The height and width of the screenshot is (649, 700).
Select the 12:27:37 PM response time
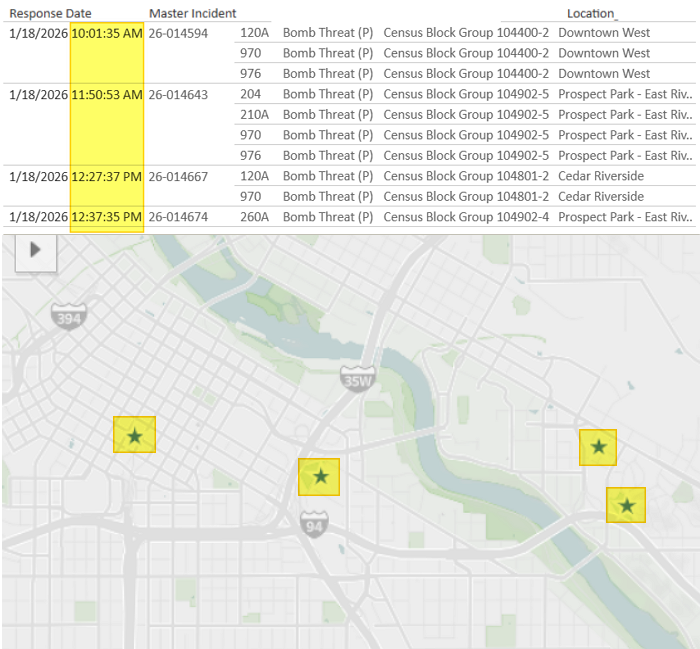pyautogui.click(x=107, y=177)
